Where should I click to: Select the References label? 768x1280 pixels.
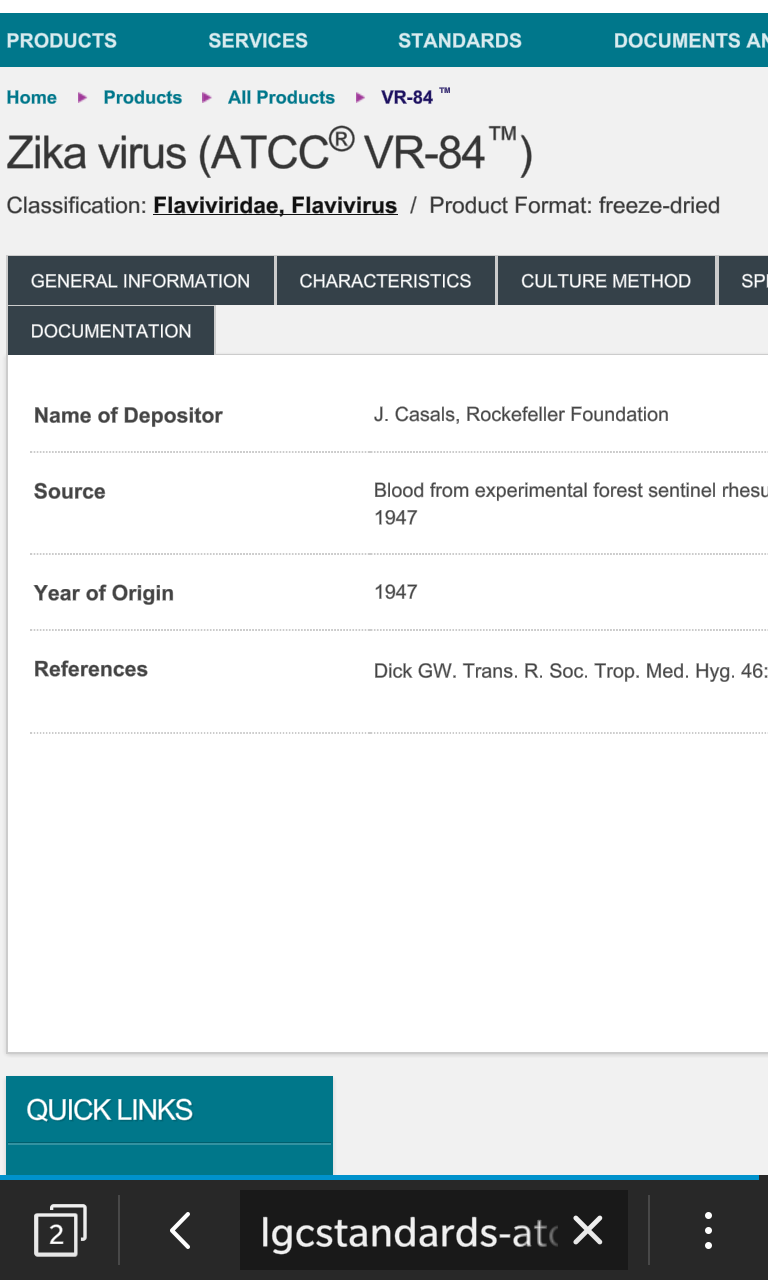click(91, 670)
